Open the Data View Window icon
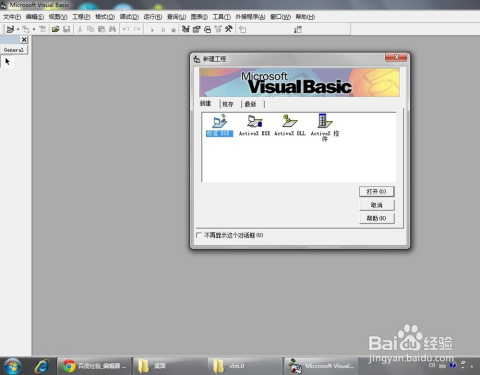 (243, 29)
